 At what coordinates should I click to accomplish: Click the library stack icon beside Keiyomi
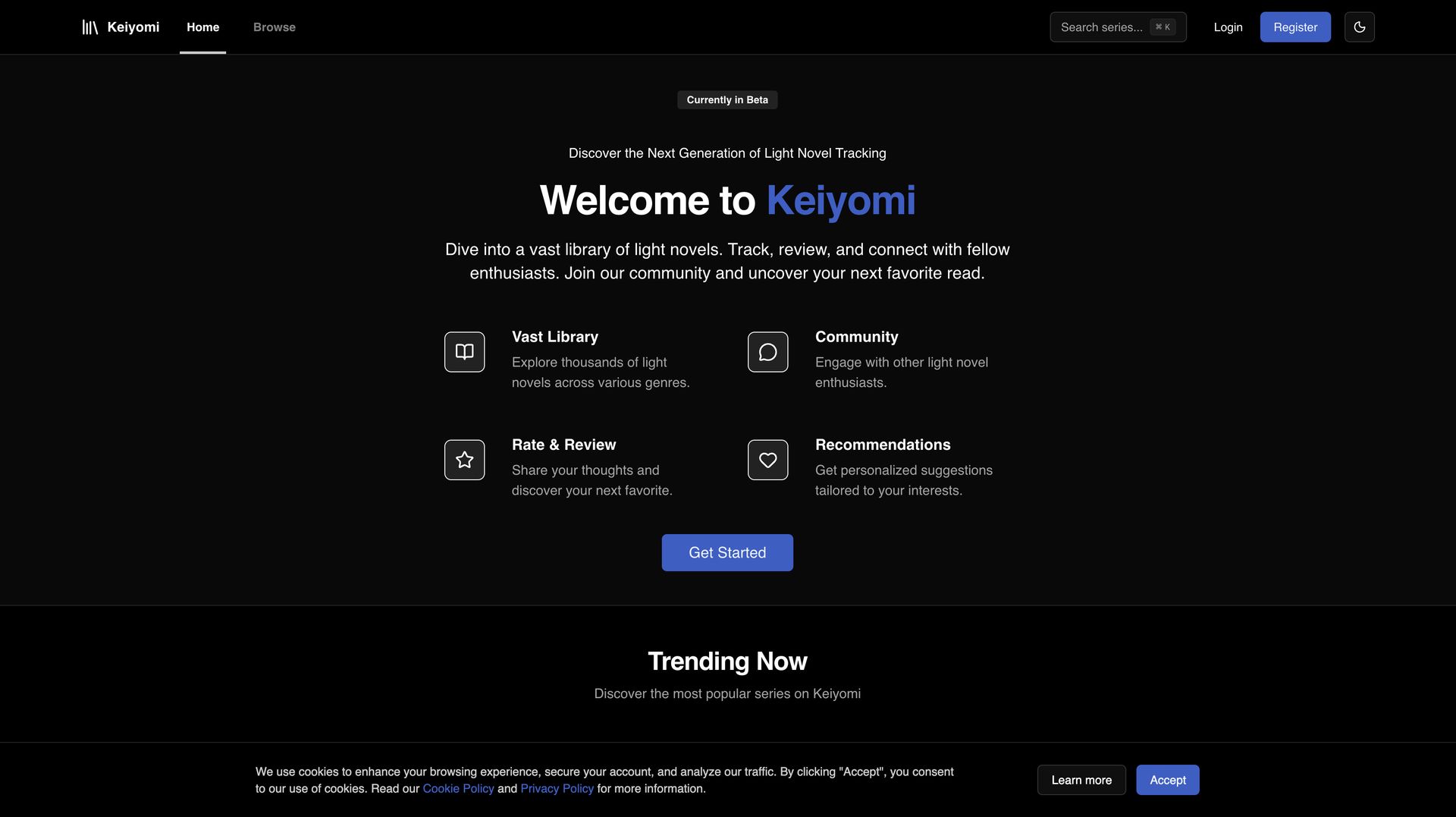click(x=89, y=27)
